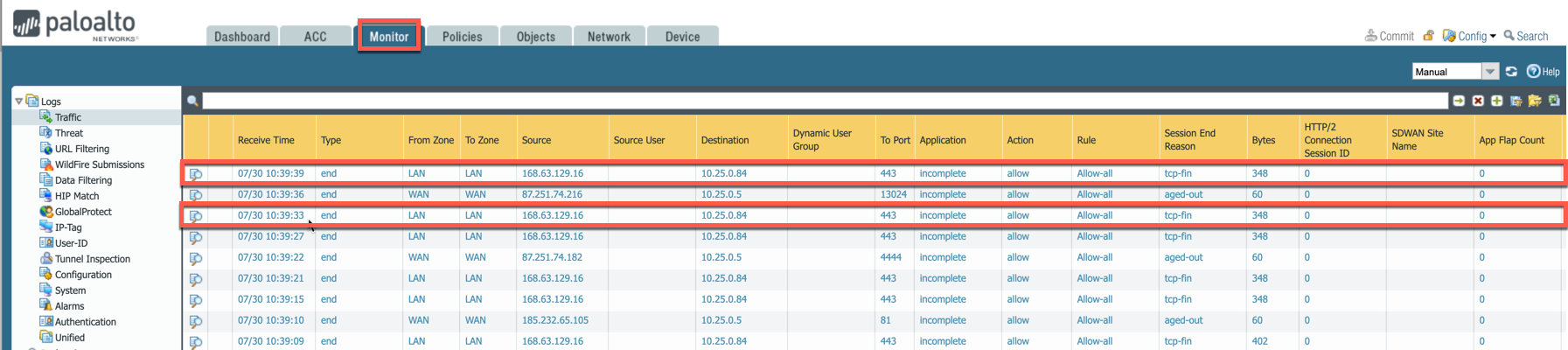This screenshot has height=350, width=1568.
Task: Click the config lock padlock icon
Action: point(1428,36)
